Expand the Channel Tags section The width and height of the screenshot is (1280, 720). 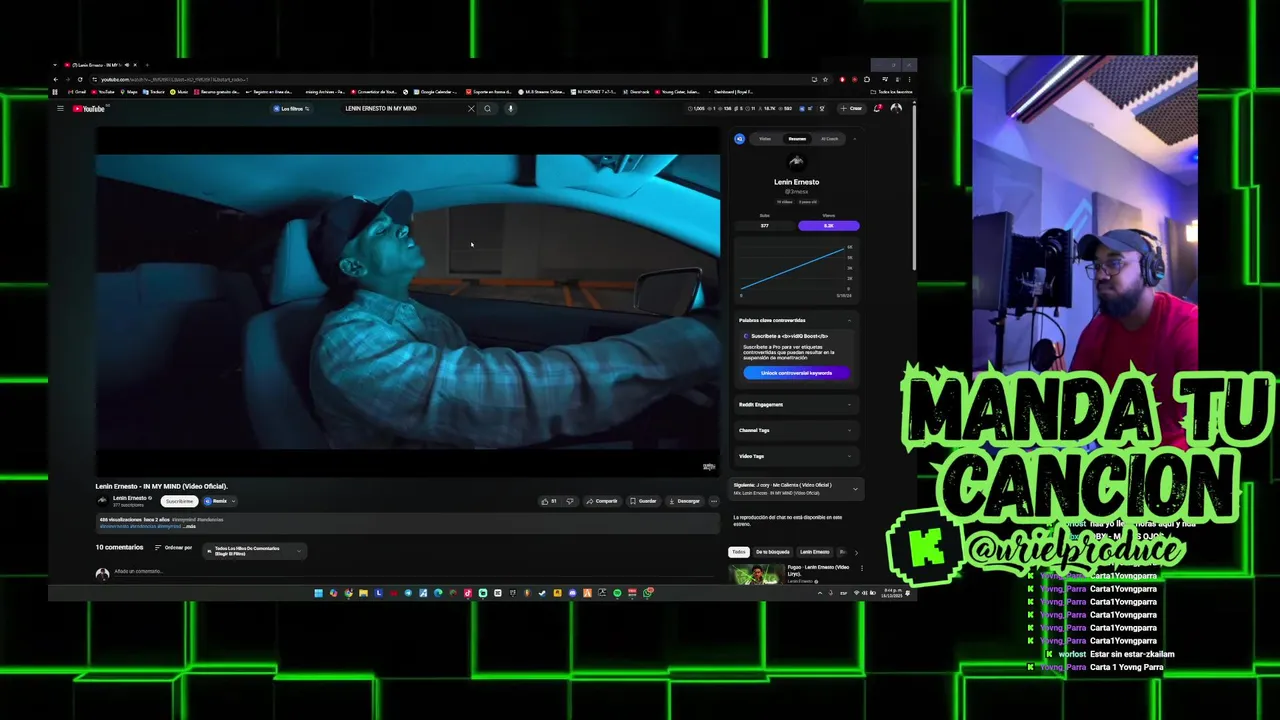coord(796,430)
